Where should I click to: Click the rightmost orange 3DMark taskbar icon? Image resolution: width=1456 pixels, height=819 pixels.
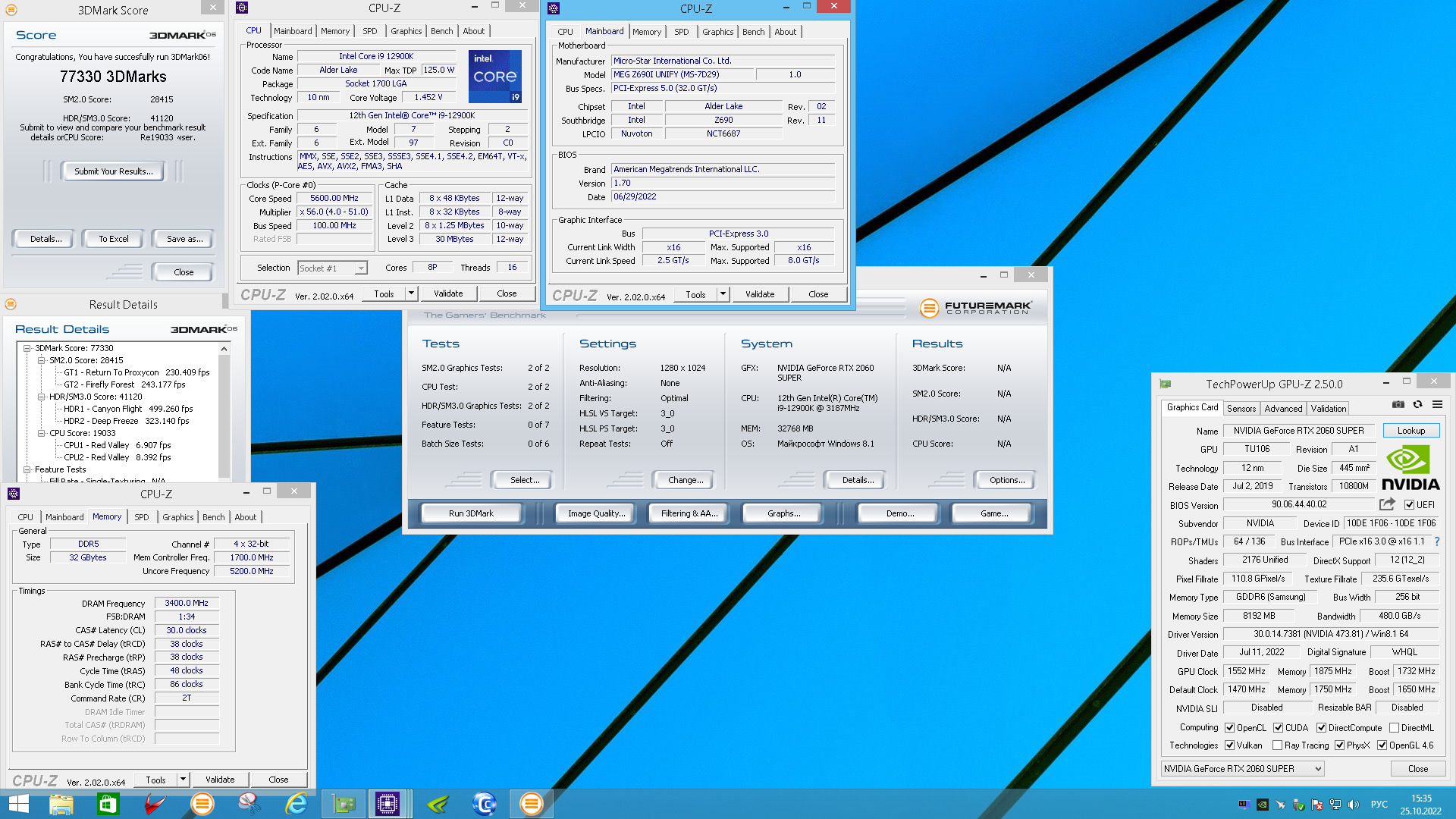(532, 804)
